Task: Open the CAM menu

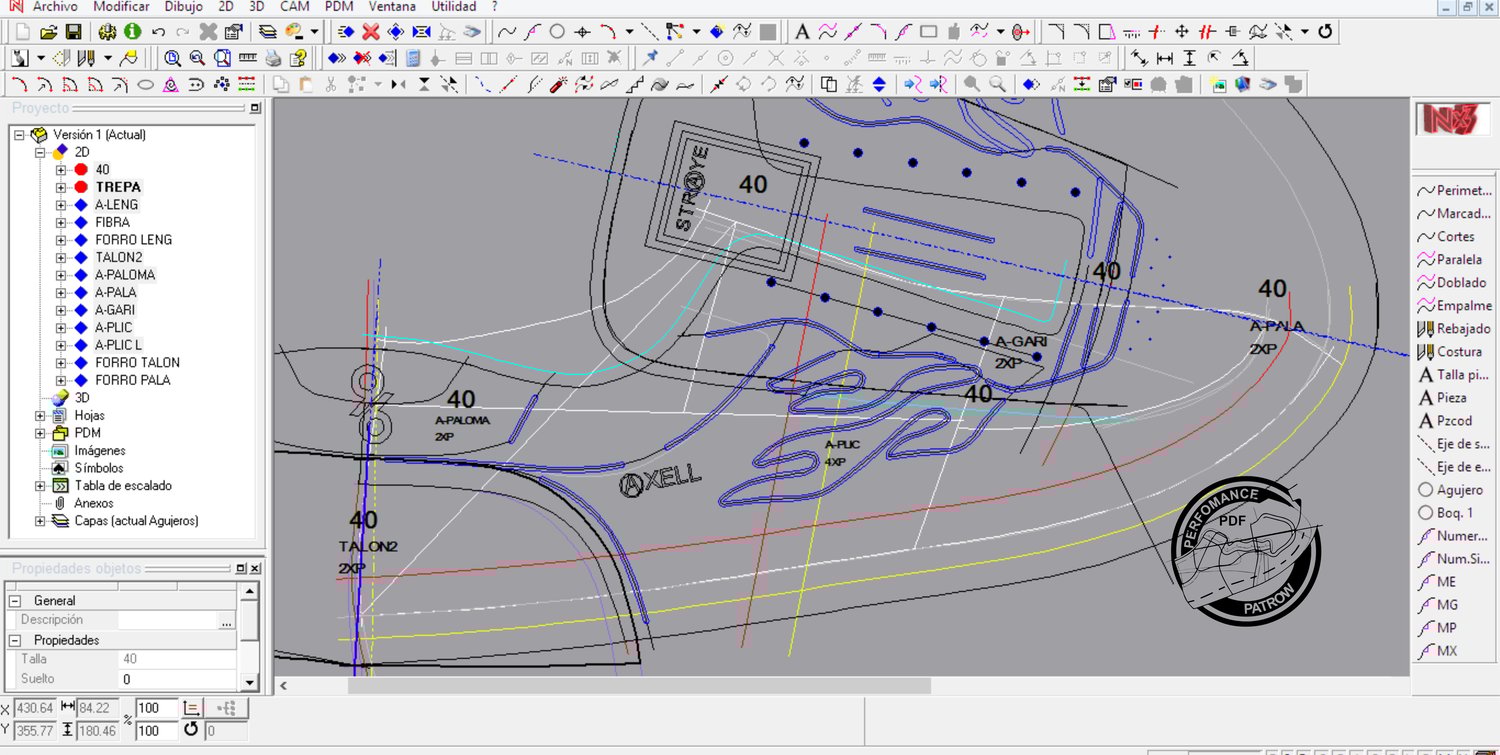Action: pyautogui.click(x=294, y=6)
